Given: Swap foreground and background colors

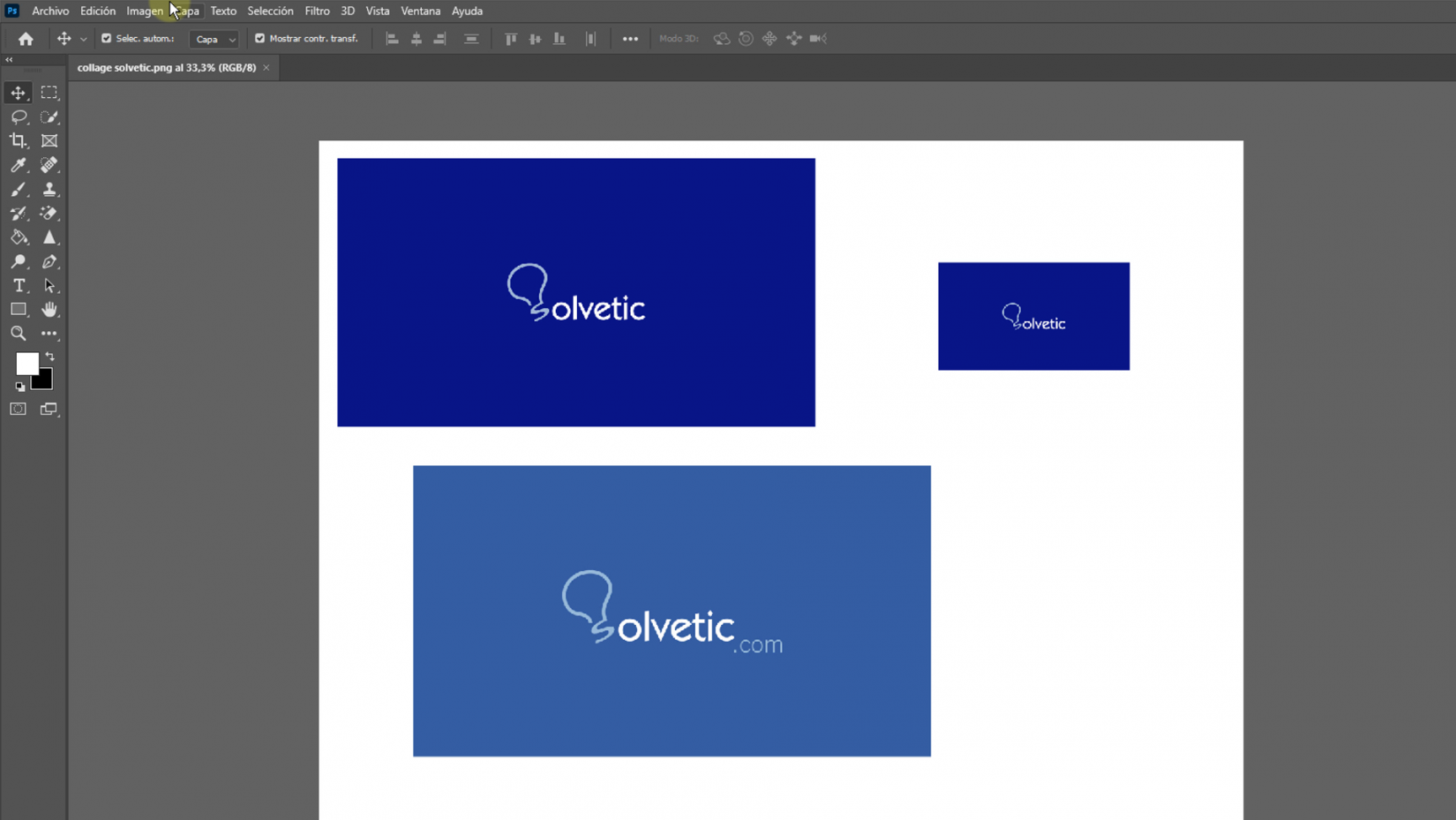Looking at the screenshot, I should [50, 357].
